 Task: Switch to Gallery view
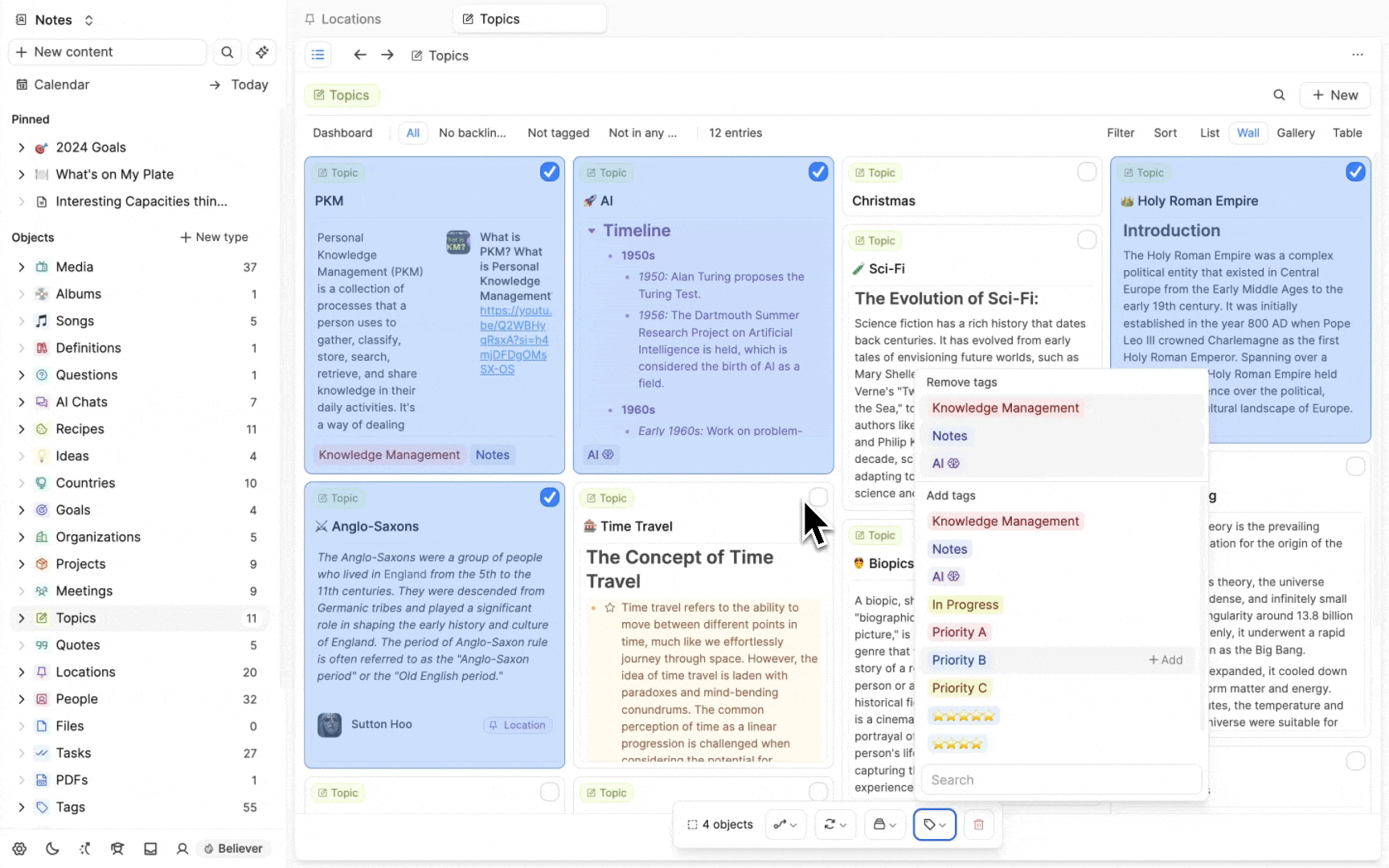tap(1296, 133)
